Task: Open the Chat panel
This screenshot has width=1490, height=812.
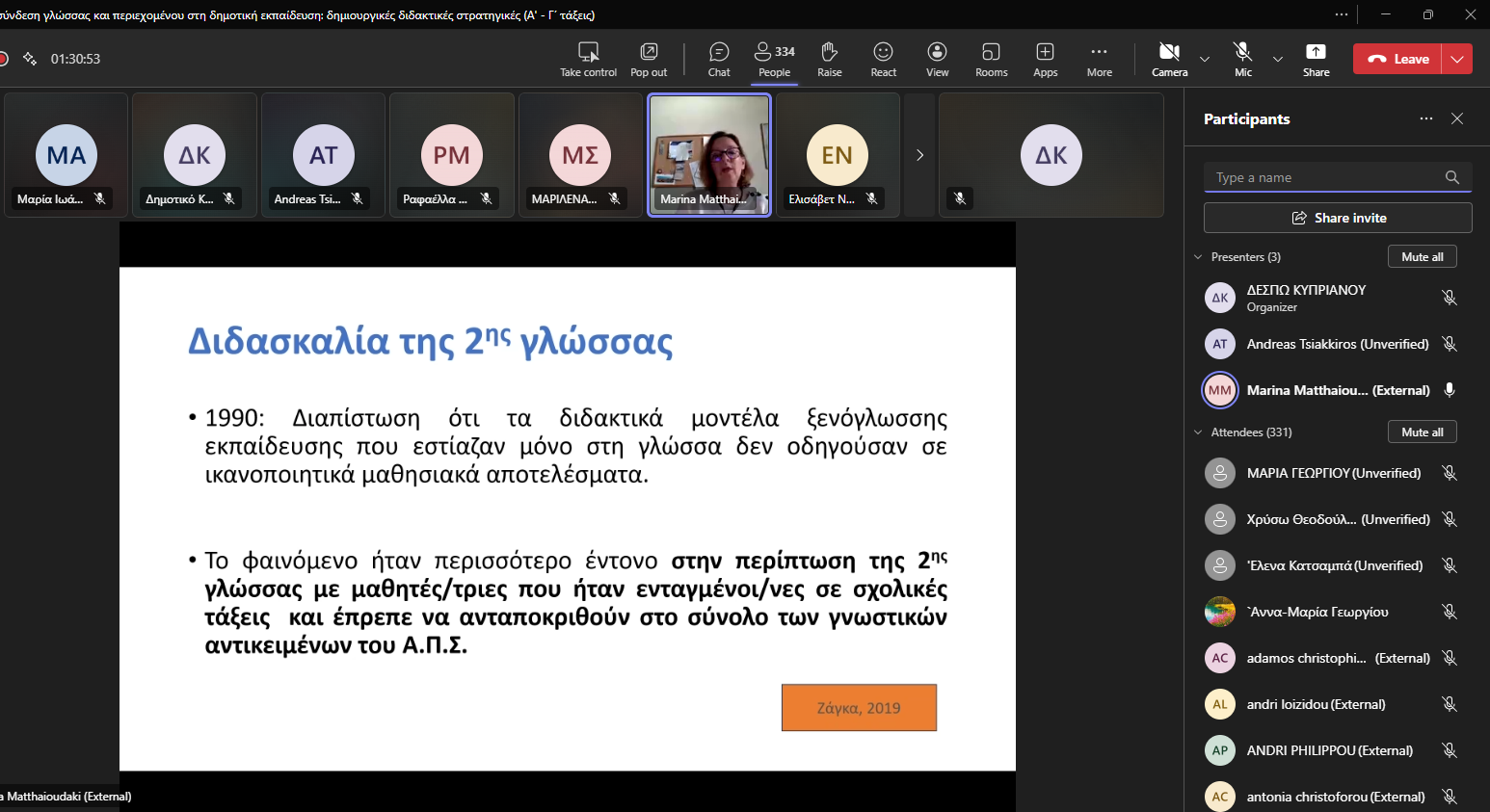Action: (x=719, y=59)
